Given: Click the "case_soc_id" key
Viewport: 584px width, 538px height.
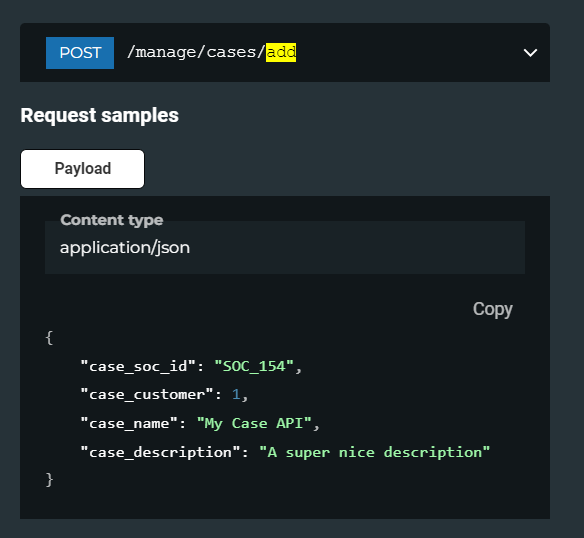Looking at the screenshot, I should [138, 366].
